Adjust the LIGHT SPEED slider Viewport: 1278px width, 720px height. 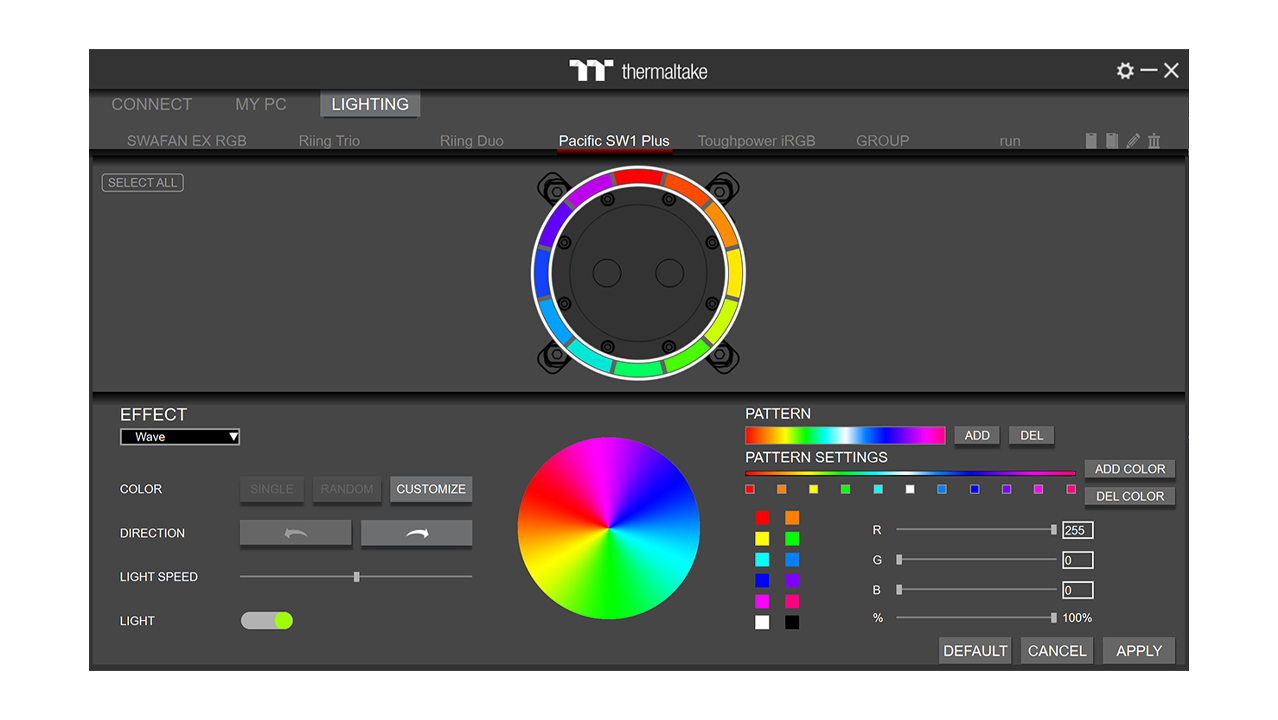tap(356, 577)
